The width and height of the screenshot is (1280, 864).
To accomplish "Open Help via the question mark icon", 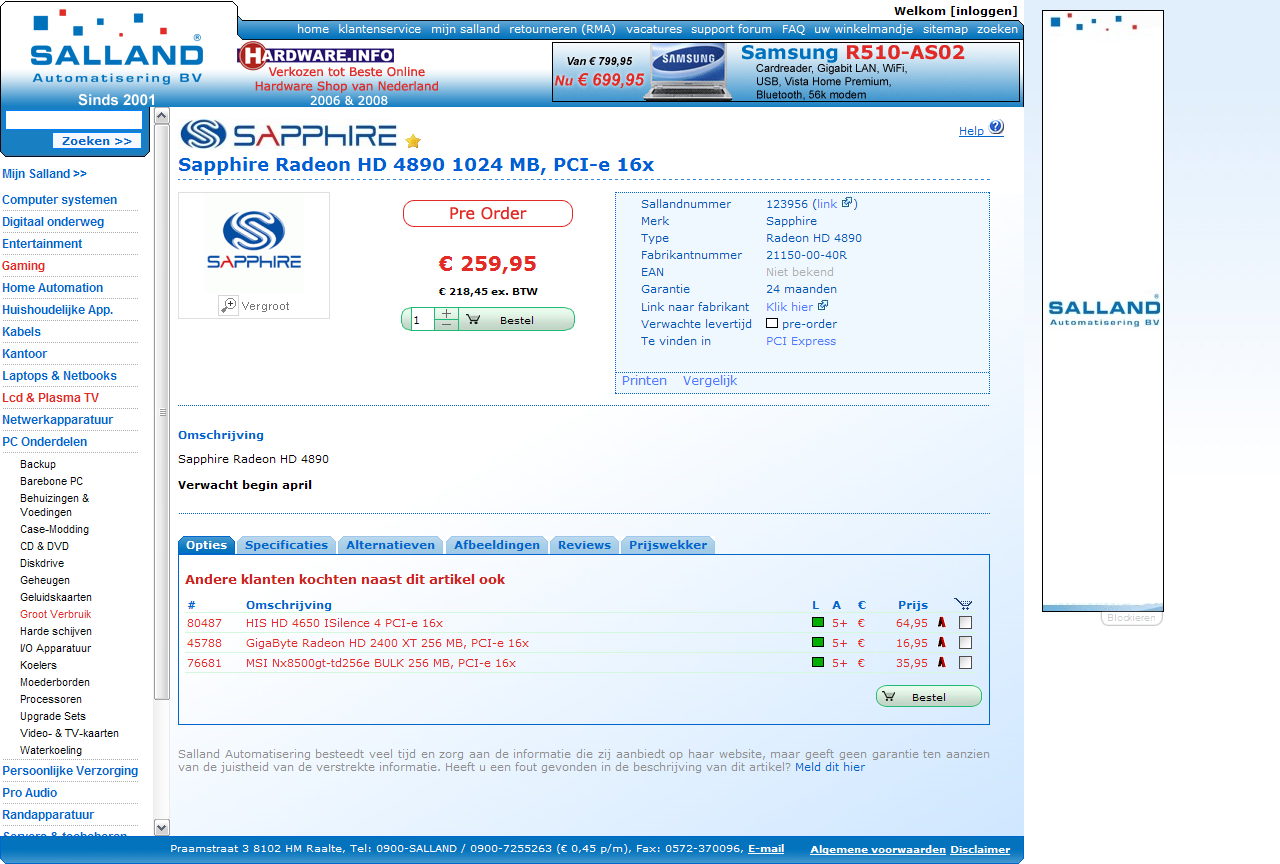I will (996, 128).
